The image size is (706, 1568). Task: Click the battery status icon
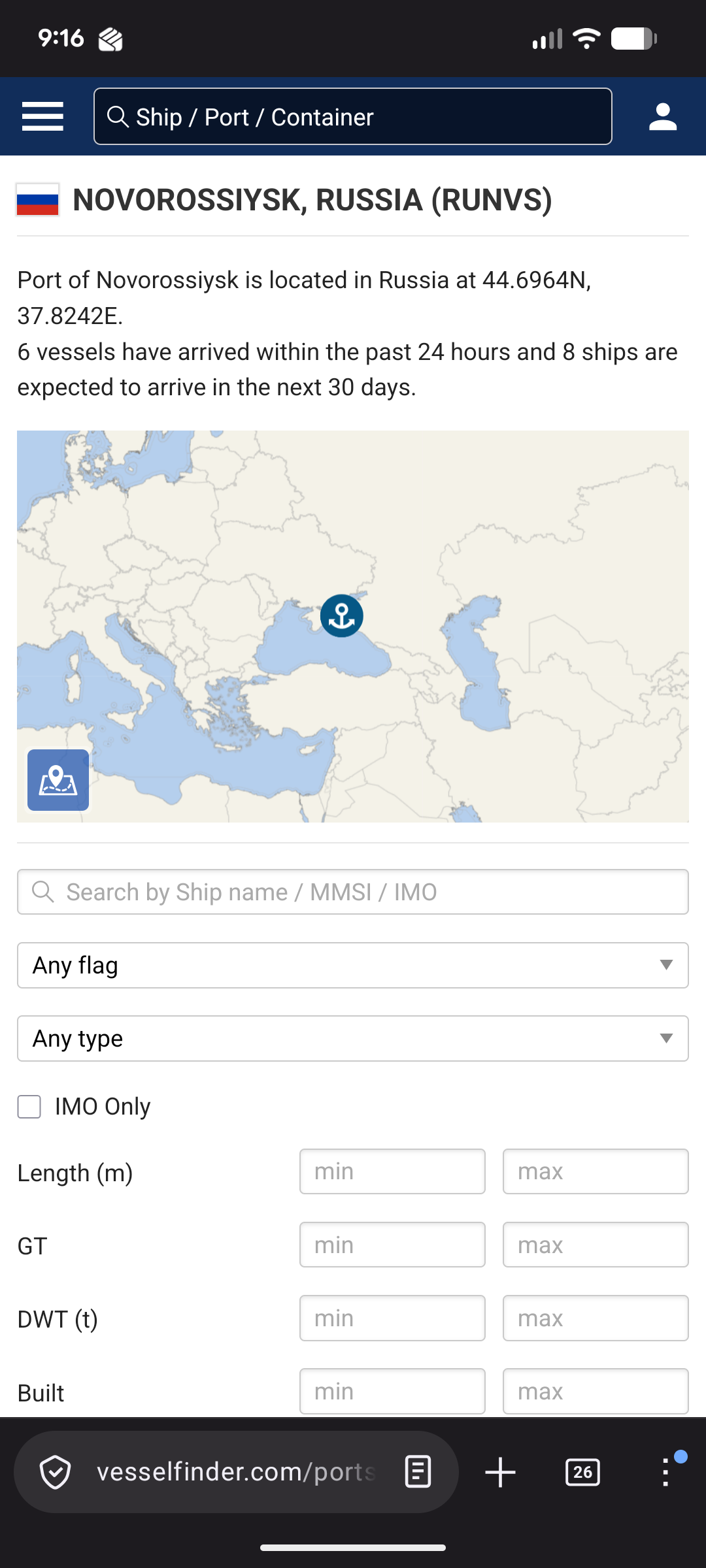click(633, 39)
